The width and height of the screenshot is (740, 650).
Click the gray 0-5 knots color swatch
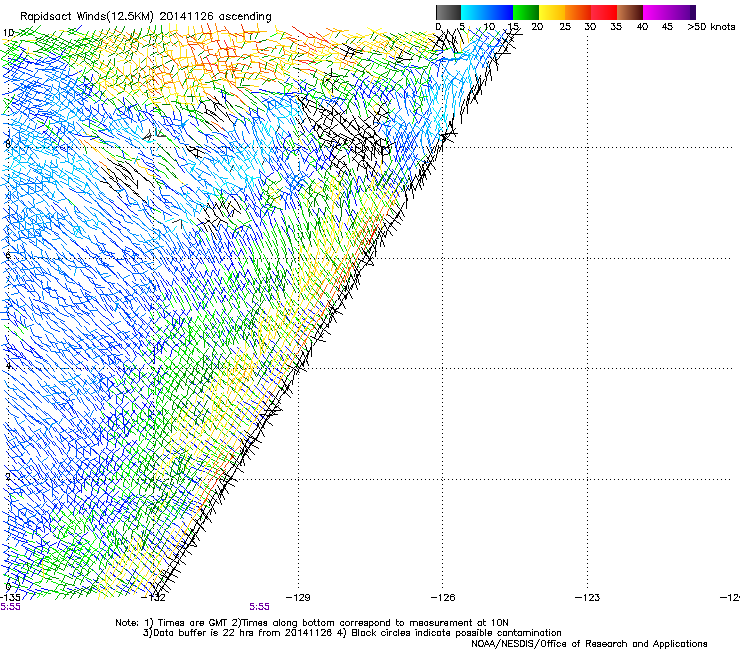click(448, 12)
